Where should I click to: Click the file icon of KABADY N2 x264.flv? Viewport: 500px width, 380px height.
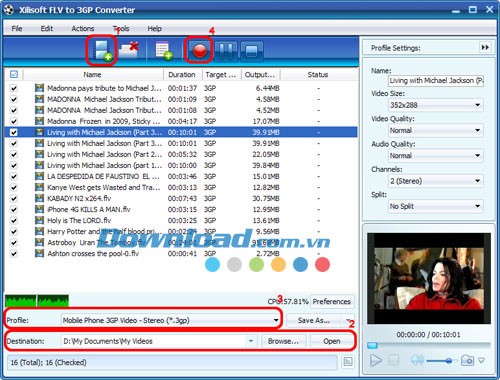(39, 198)
